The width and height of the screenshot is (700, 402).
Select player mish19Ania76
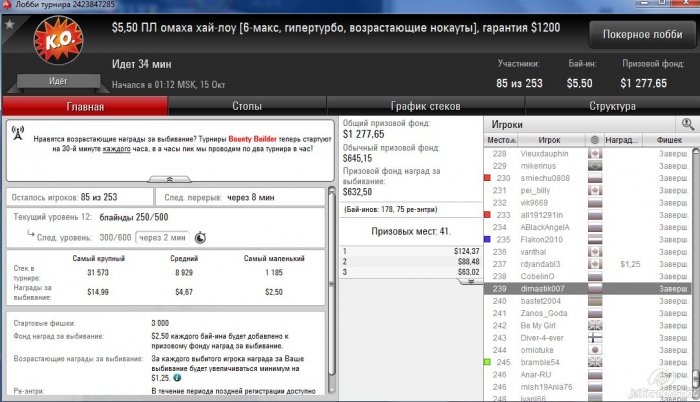click(546, 387)
